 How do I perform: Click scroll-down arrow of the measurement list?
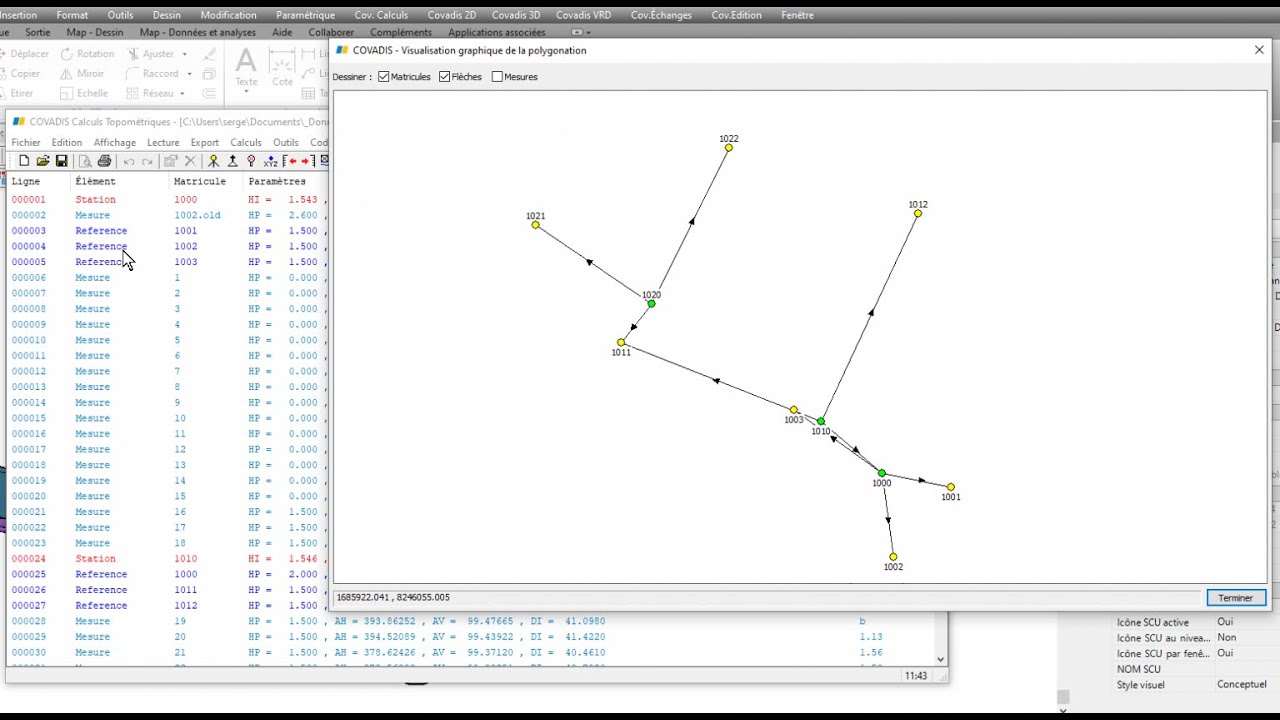(x=940, y=659)
